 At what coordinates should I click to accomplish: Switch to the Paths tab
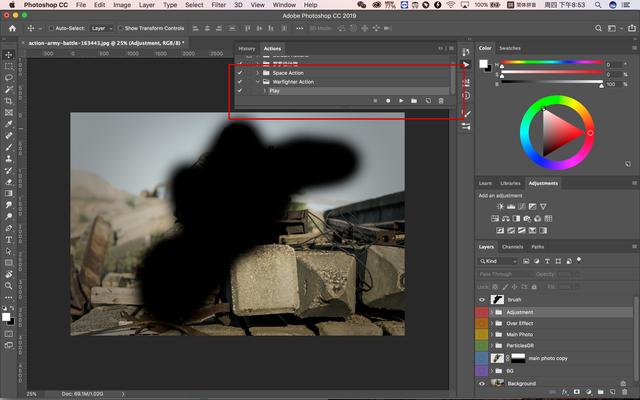tap(538, 247)
